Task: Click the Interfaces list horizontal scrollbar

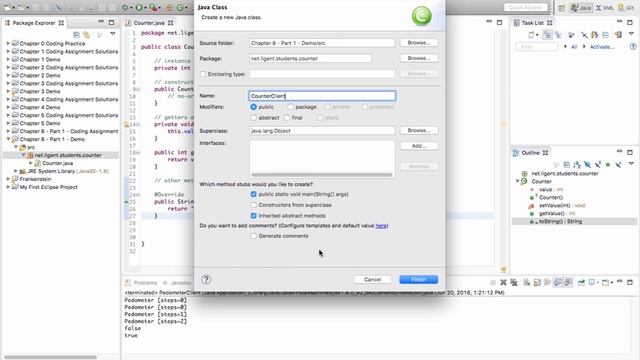Action: click(x=322, y=175)
